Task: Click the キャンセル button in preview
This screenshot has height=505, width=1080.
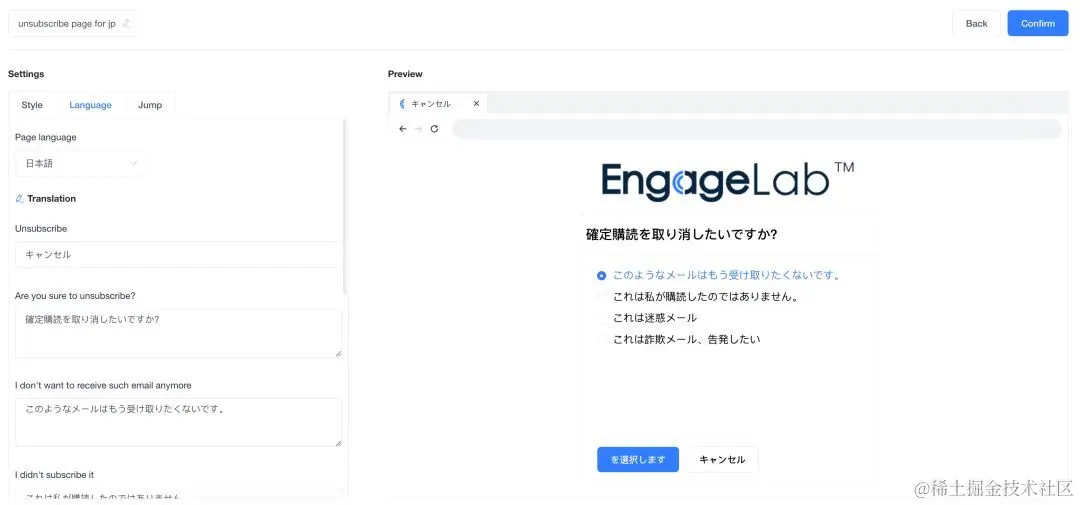Action: click(x=722, y=460)
